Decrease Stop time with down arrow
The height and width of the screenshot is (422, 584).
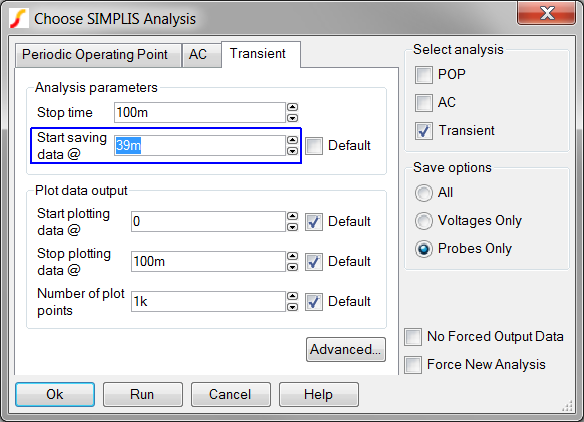[293, 118]
